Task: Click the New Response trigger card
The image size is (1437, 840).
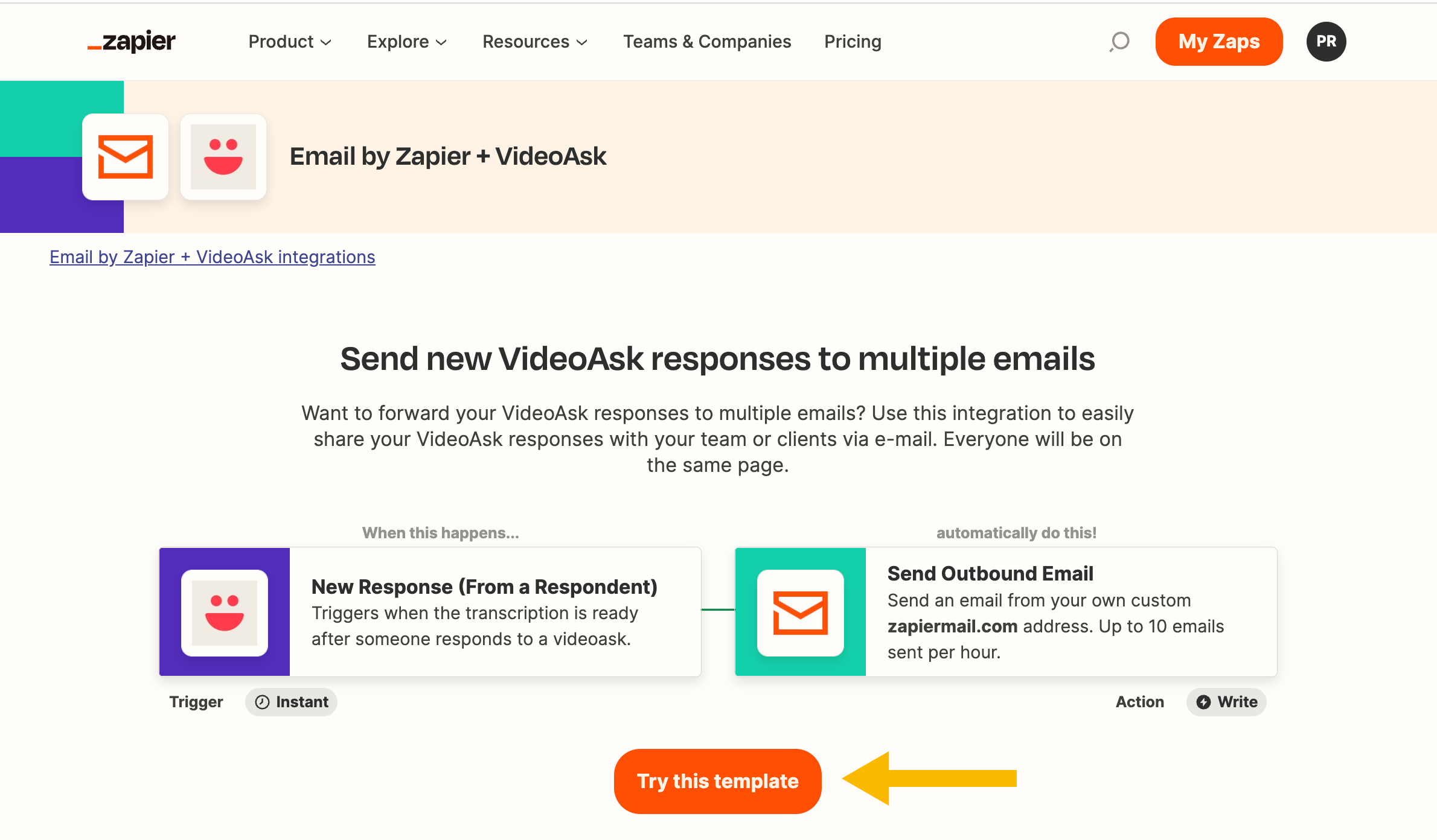Action: [430, 612]
